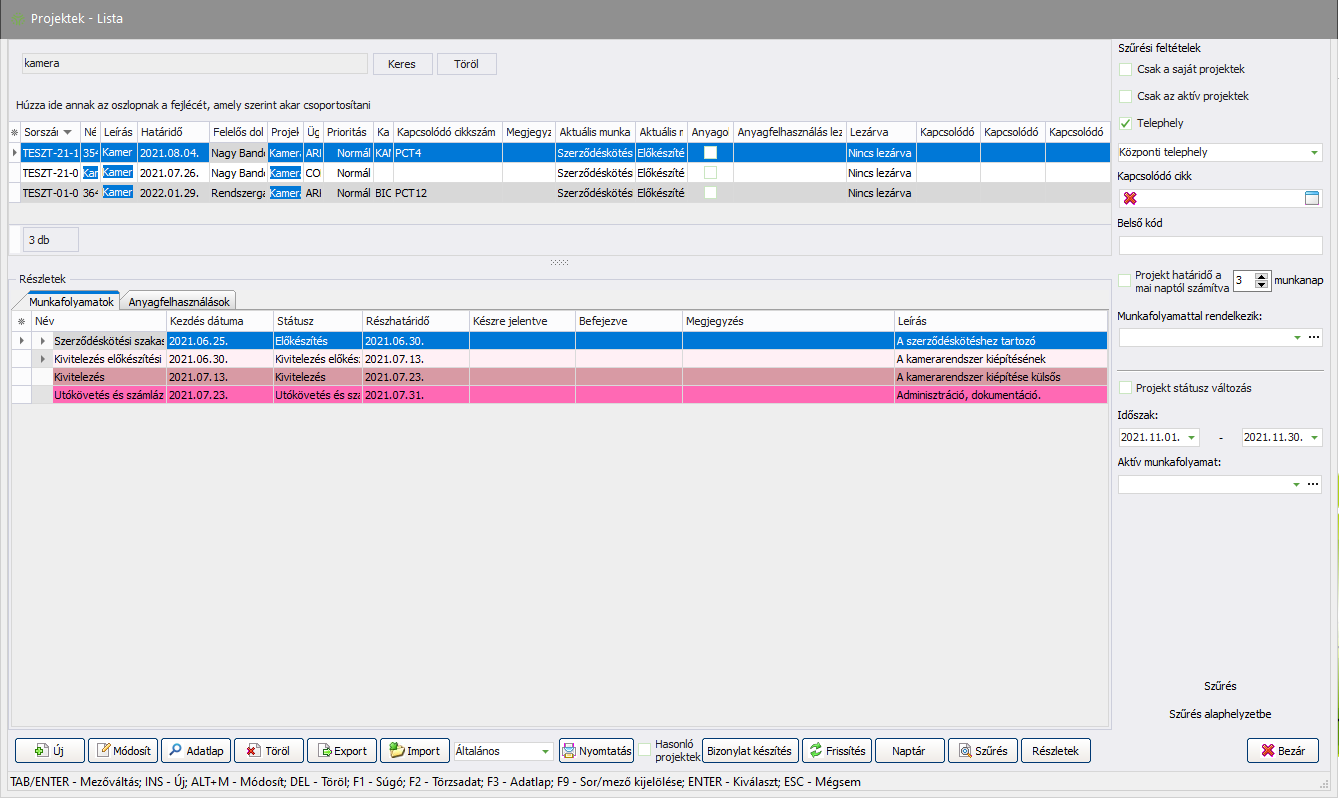This screenshot has height=798, width=1339.
Task: Click the Szűrés alaphelyzetbe reset link
Action: pos(1219,714)
